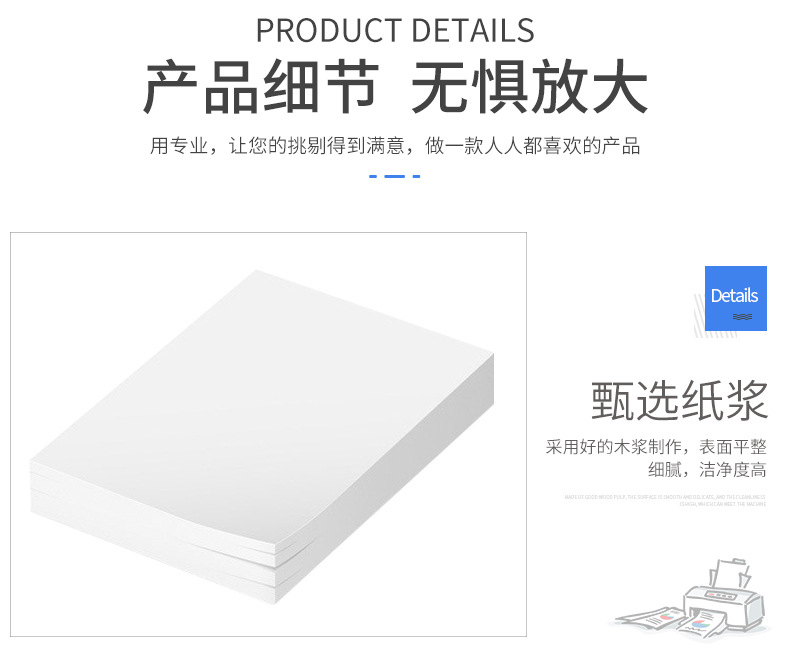Click the PRODUCT DETAILS heading
Viewport: 790px width, 661px height.
[x=395, y=30]
